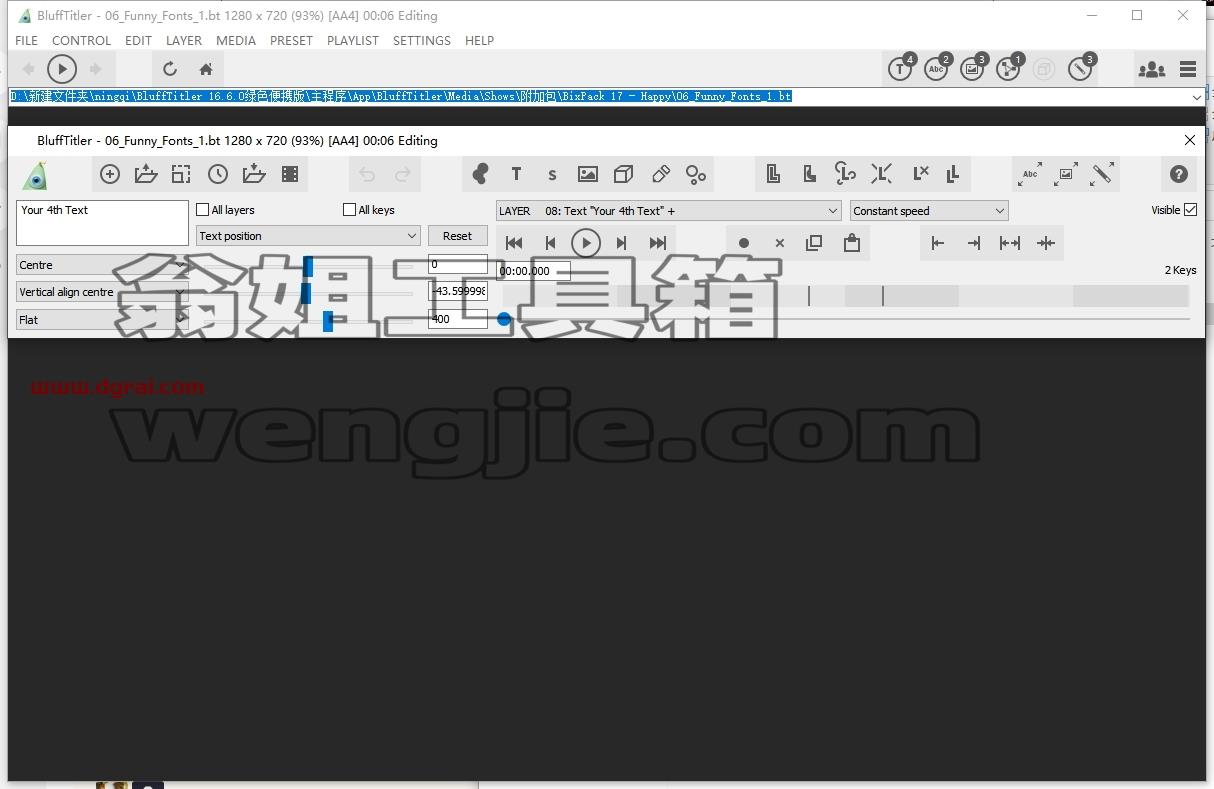
Task: Click the create key record dot icon
Action: pyautogui.click(x=744, y=243)
